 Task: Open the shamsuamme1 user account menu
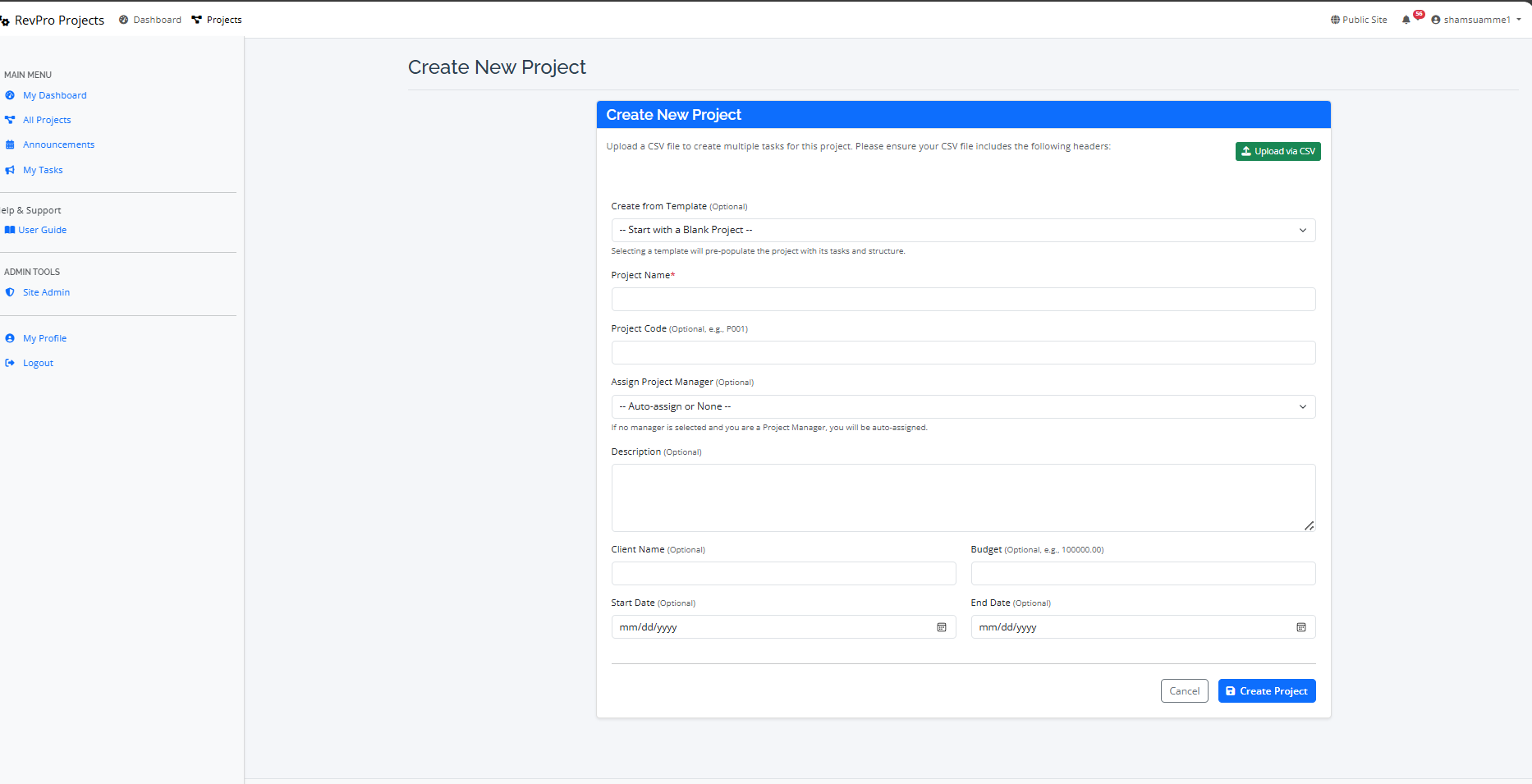tap(1475, 20)
